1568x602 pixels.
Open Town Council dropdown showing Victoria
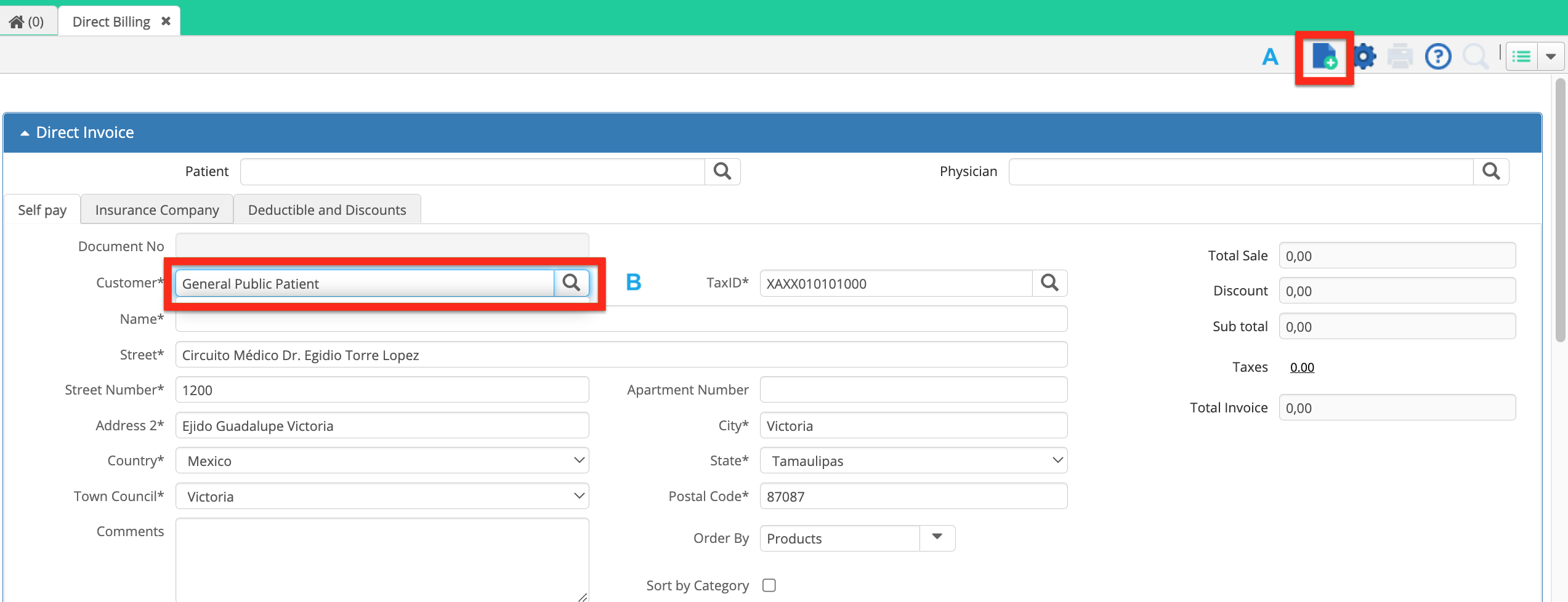pos(382,496)
